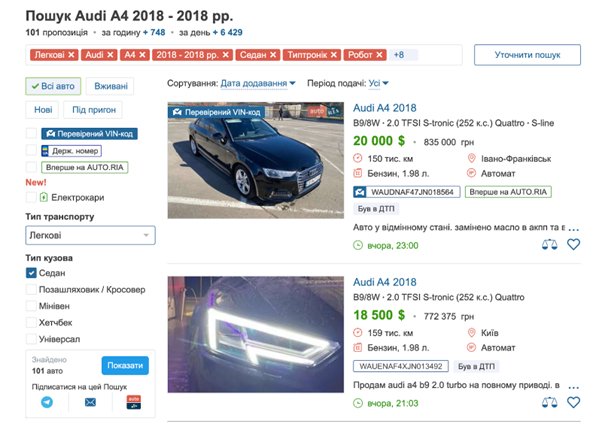The width and height of the screenshot is (602, 427).
Task: Click Був в ДТП tag on Київ listing
Action: click(476, 366)
